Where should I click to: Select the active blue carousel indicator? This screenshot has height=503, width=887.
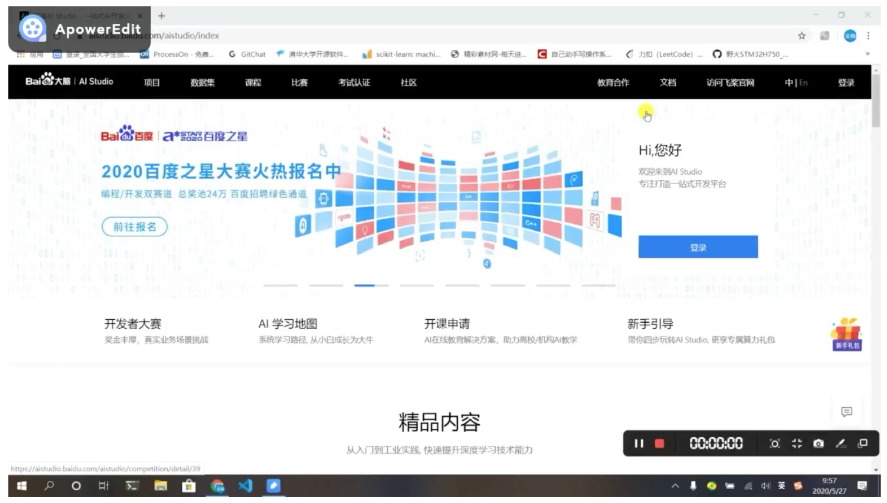(x=371, y=285)
